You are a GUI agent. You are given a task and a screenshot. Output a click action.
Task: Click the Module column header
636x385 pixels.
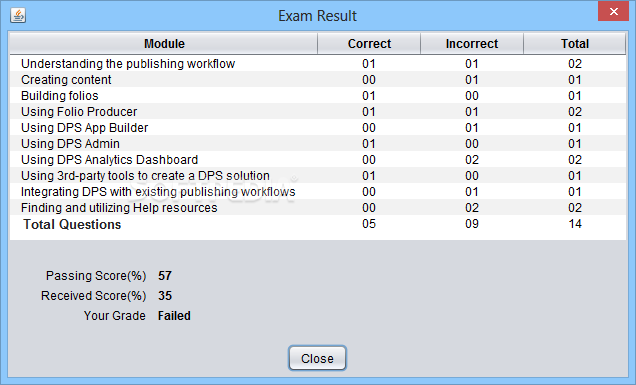click(164, 43)
